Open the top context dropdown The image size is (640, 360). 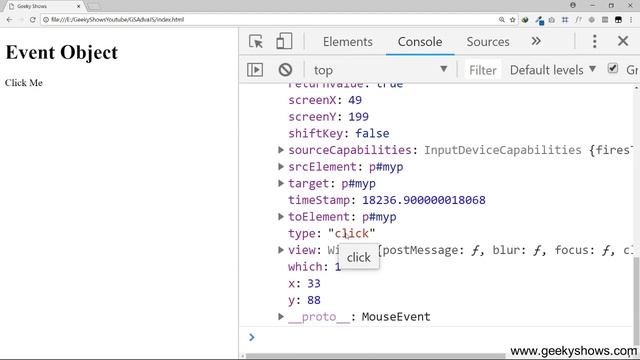tap(380, 70)
